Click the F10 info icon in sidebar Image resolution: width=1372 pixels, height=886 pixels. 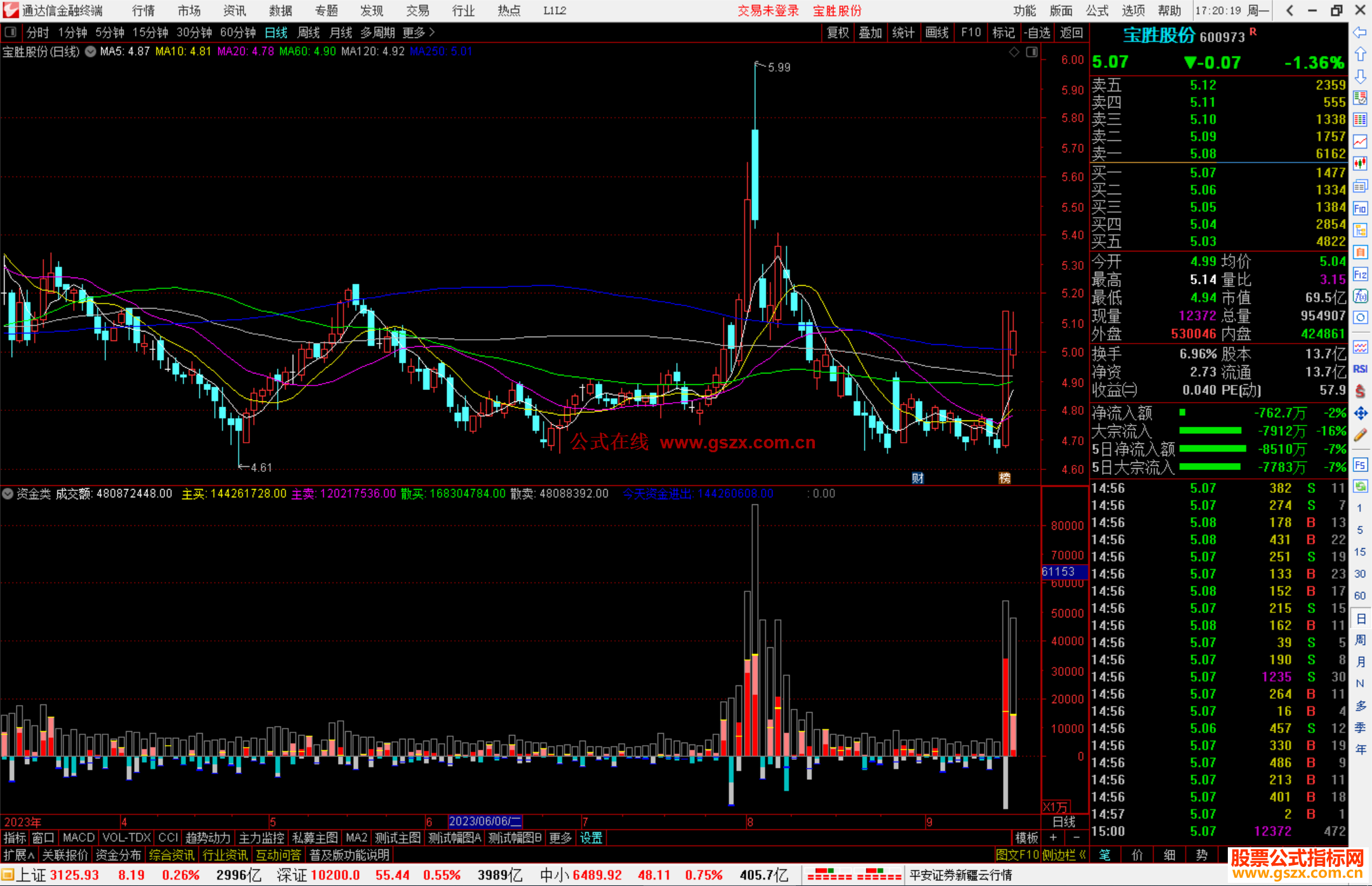1360,209
